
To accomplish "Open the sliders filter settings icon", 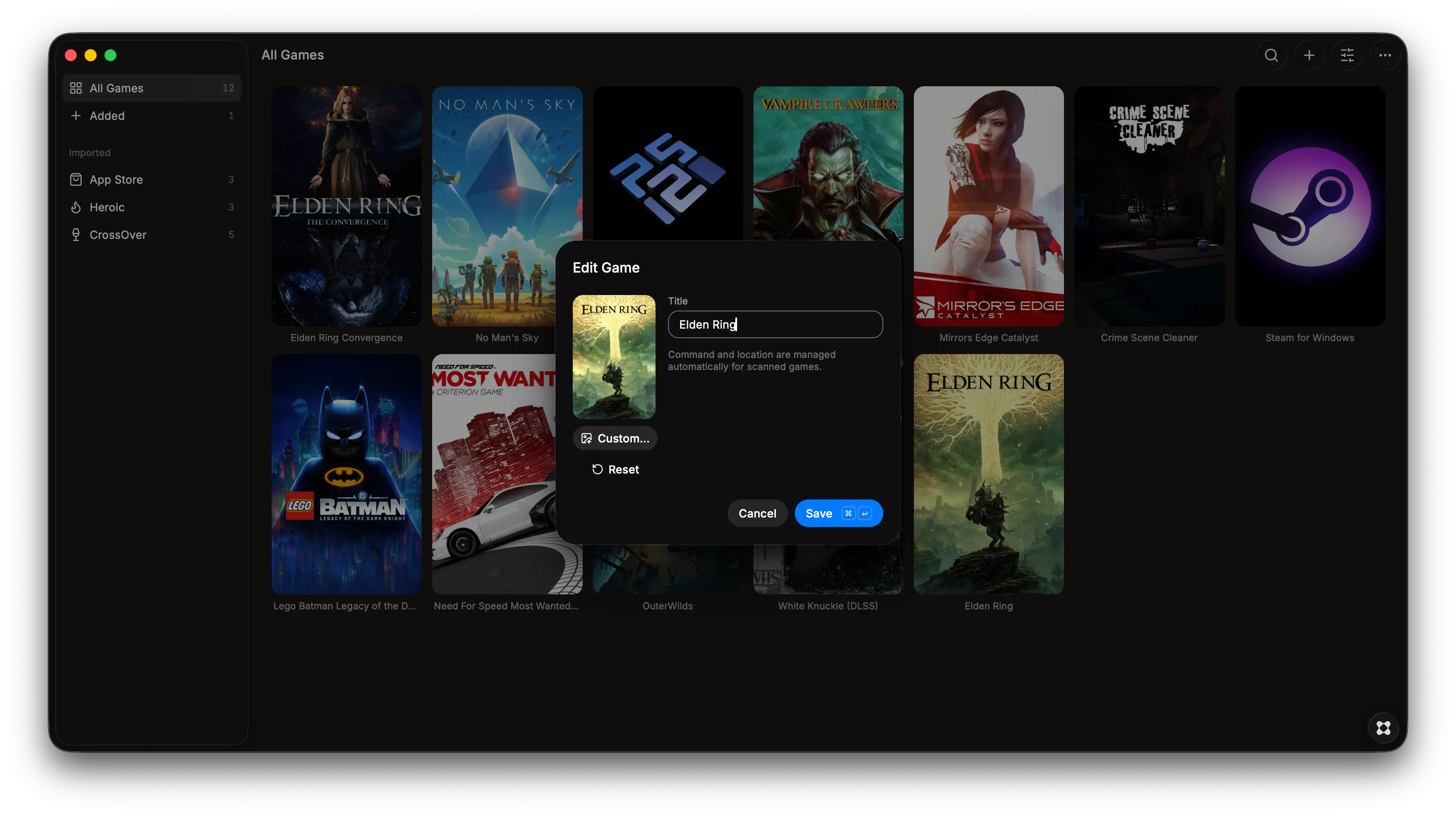I will 1347,55.
